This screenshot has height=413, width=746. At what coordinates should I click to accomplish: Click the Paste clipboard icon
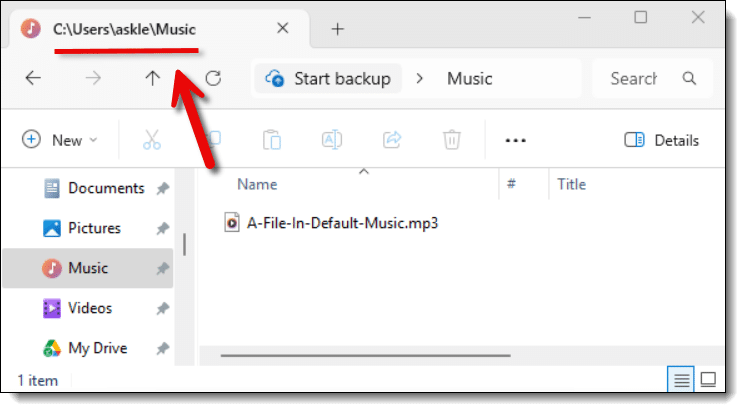pos(272,140)
